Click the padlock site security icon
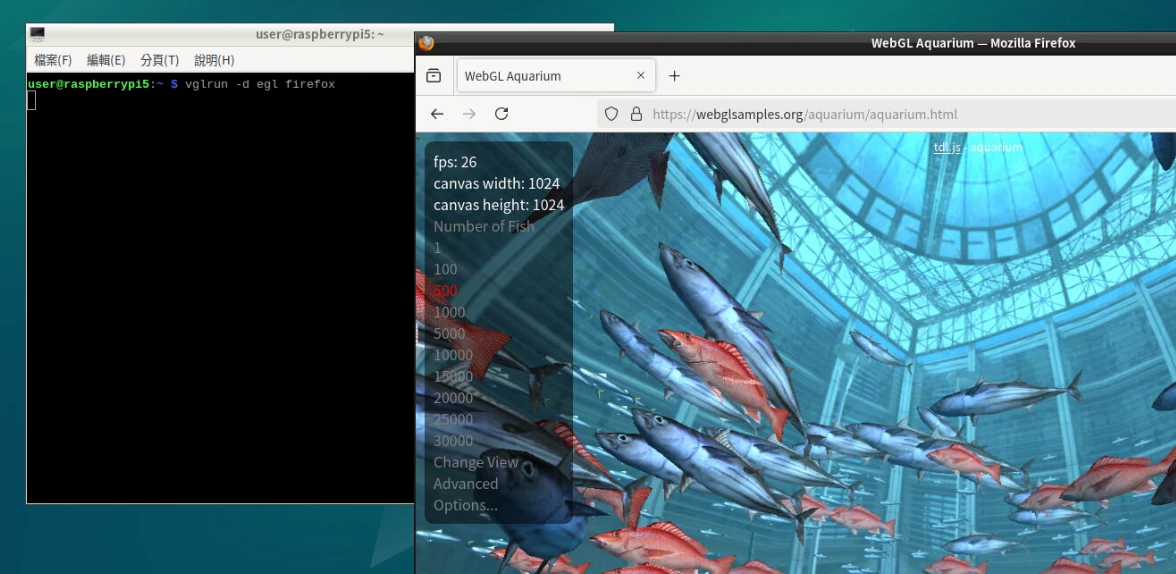The width and height of the screenshot is (1176, 574). point(636,114)
